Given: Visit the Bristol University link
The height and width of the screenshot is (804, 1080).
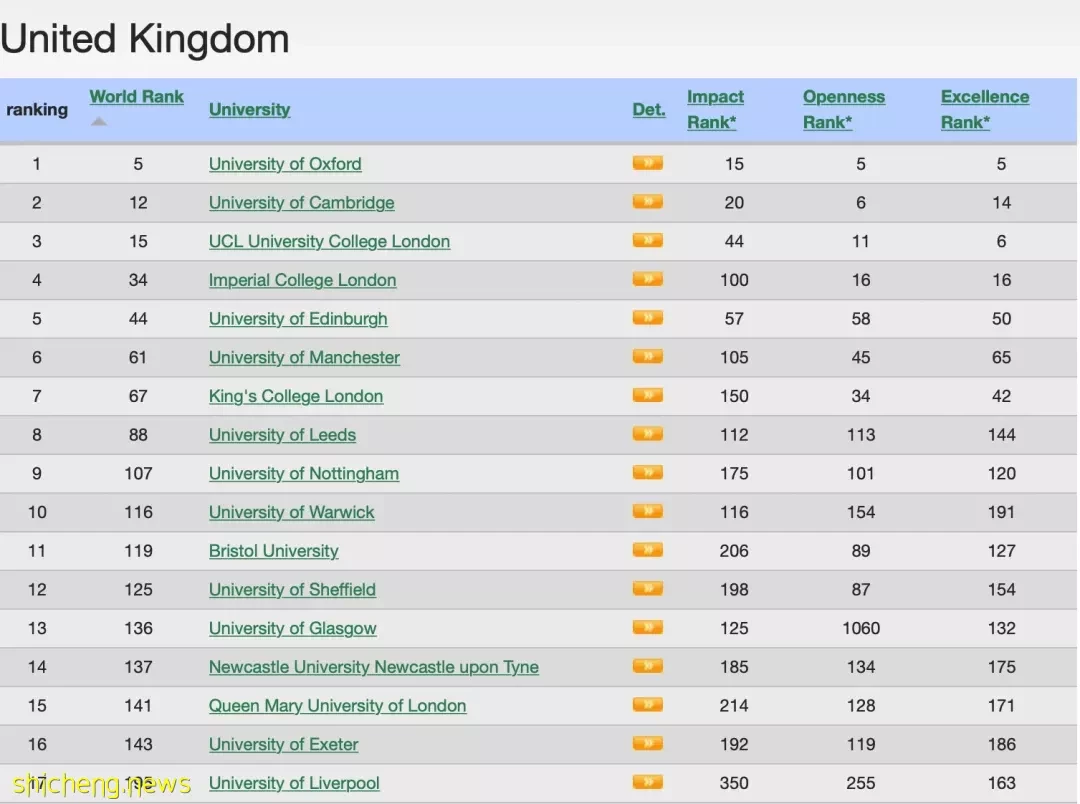Looking at the screenshot, I should [x=273, y=550].
